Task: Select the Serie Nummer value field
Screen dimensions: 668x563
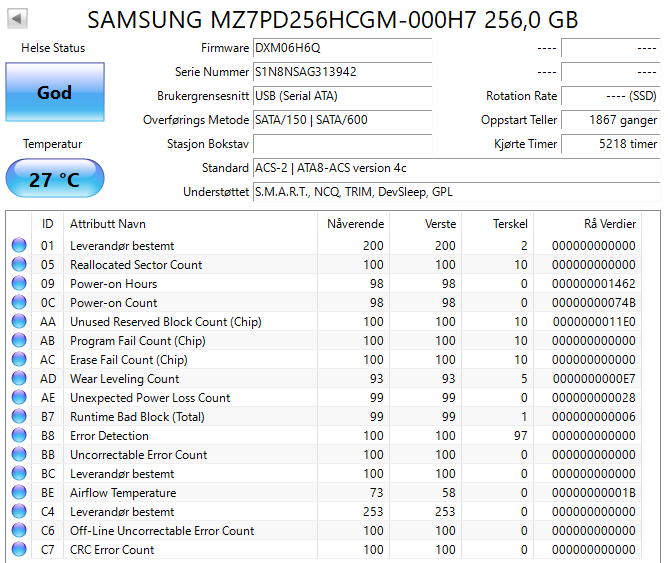Action: [x=341, y=72]
